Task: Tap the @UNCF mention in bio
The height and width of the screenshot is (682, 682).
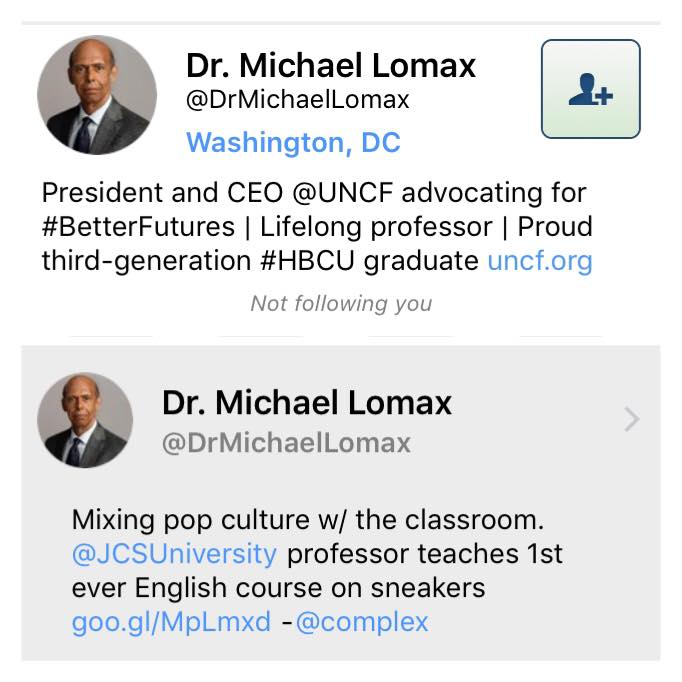Action: pyautogui.click(x=343, y=193)
